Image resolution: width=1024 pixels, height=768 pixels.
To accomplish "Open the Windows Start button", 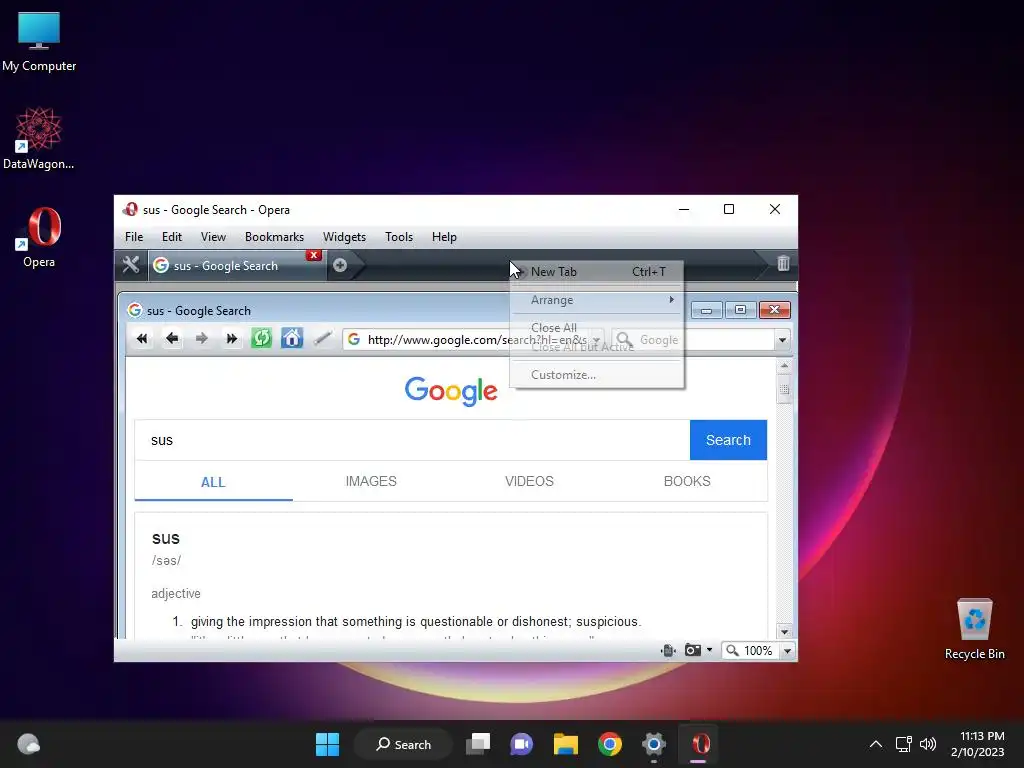I will coord(327,744).
